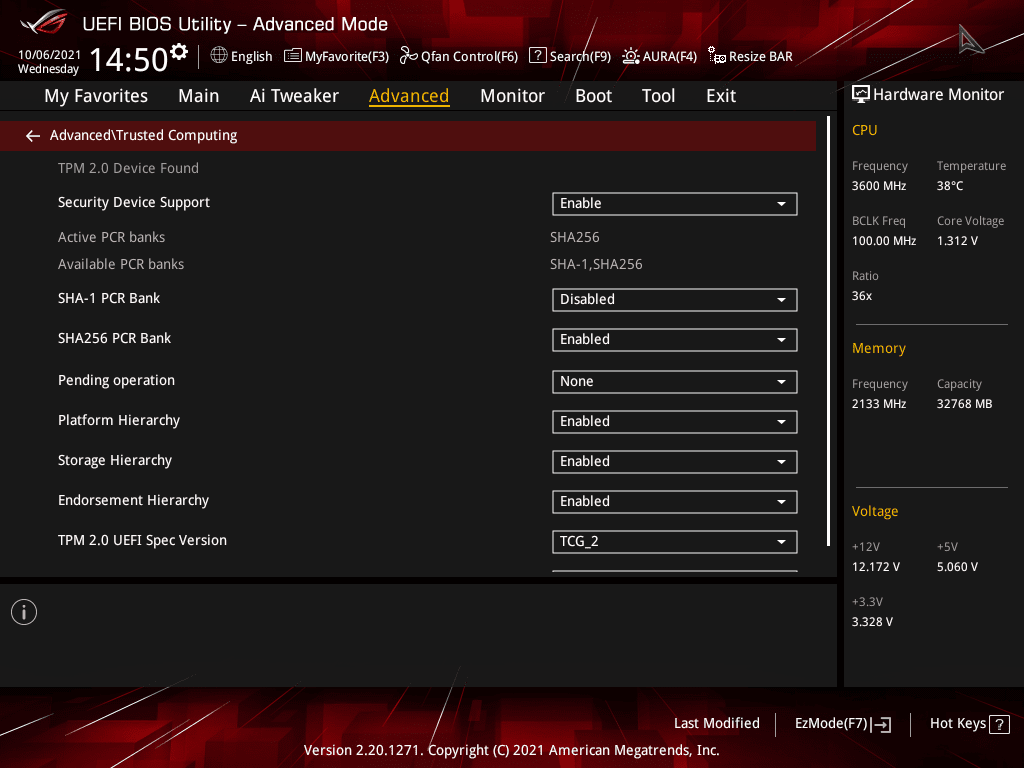Screen dimensions: 1024x768
Task: Click SHA-1,SHA256 available banks value
Action: click(596, 264)
